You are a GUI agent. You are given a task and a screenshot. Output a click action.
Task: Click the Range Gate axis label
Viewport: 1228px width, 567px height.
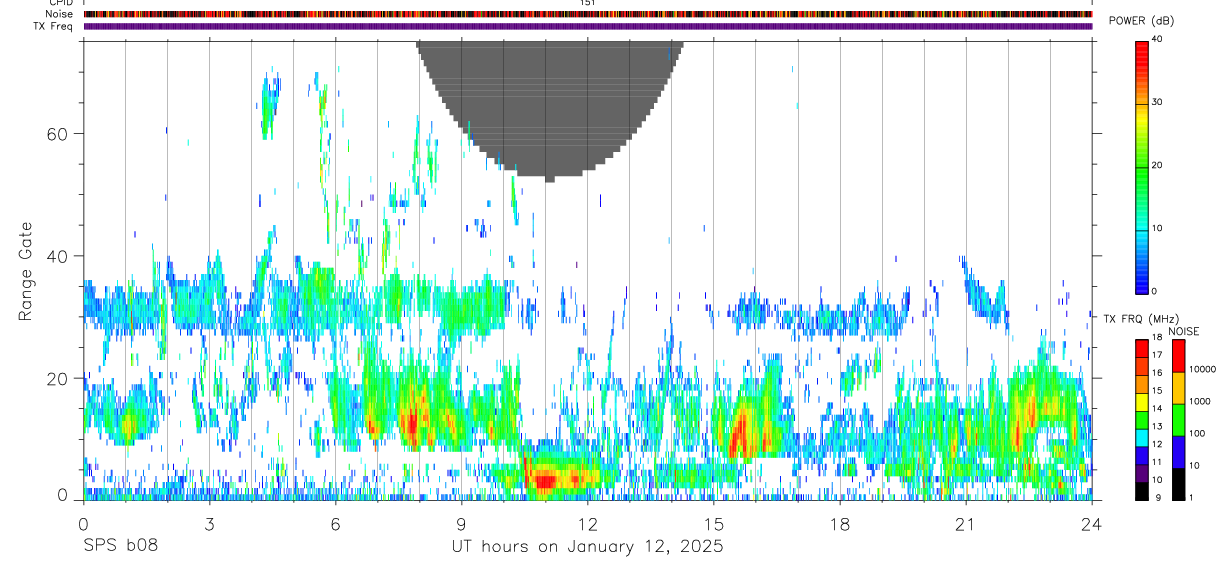[26, 271]
